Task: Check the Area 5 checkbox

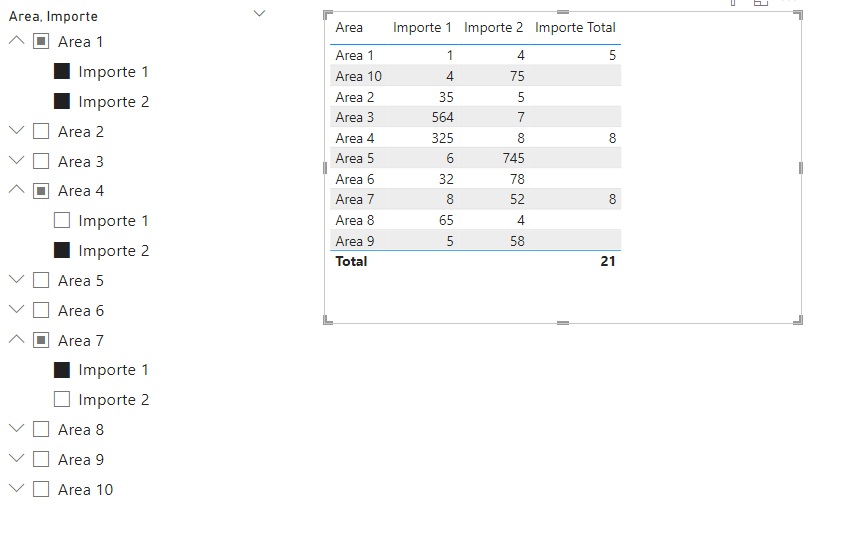Action: pyautogui.click(x=41, y=280)
